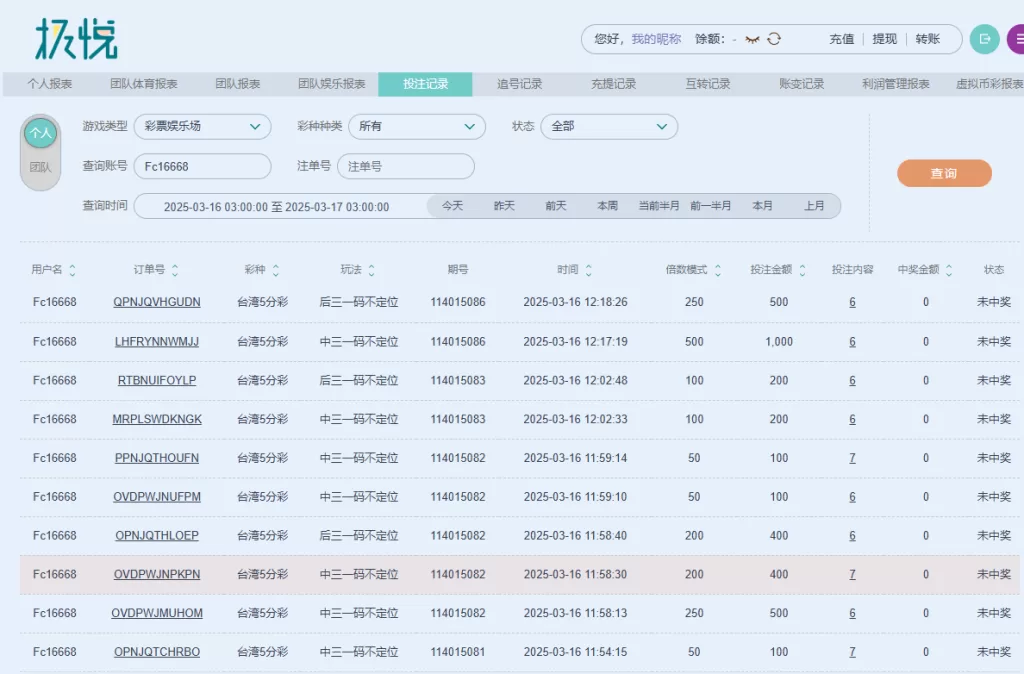
Task: Open the 账变记录 tab
Action: click(x=802, y=84)
